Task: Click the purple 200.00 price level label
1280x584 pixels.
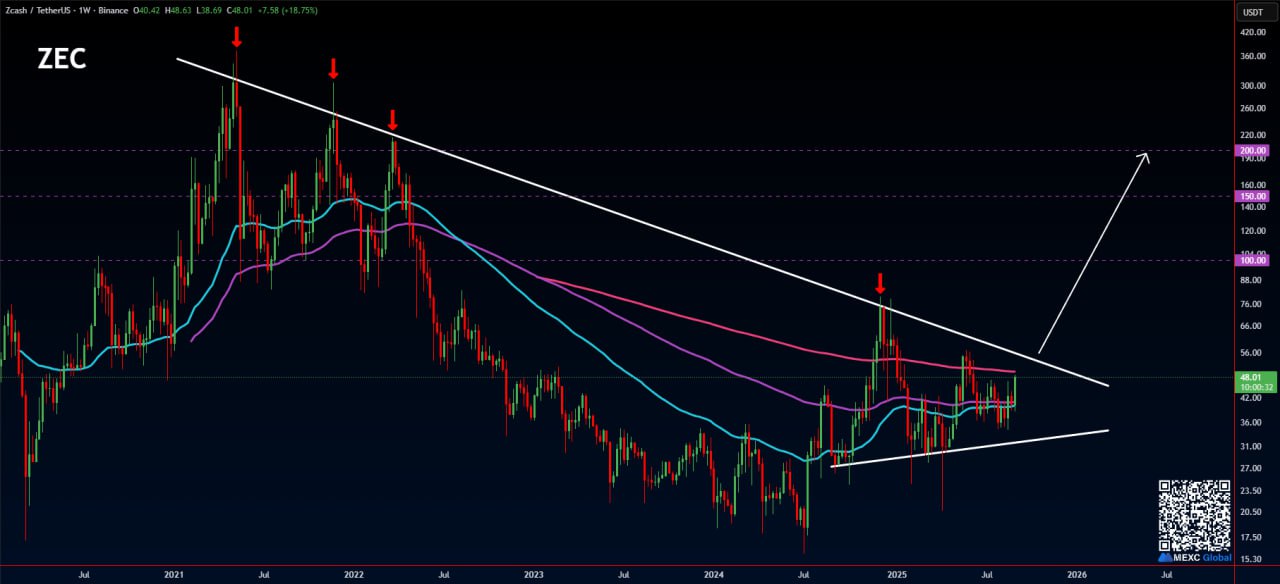Action: 1252,151
